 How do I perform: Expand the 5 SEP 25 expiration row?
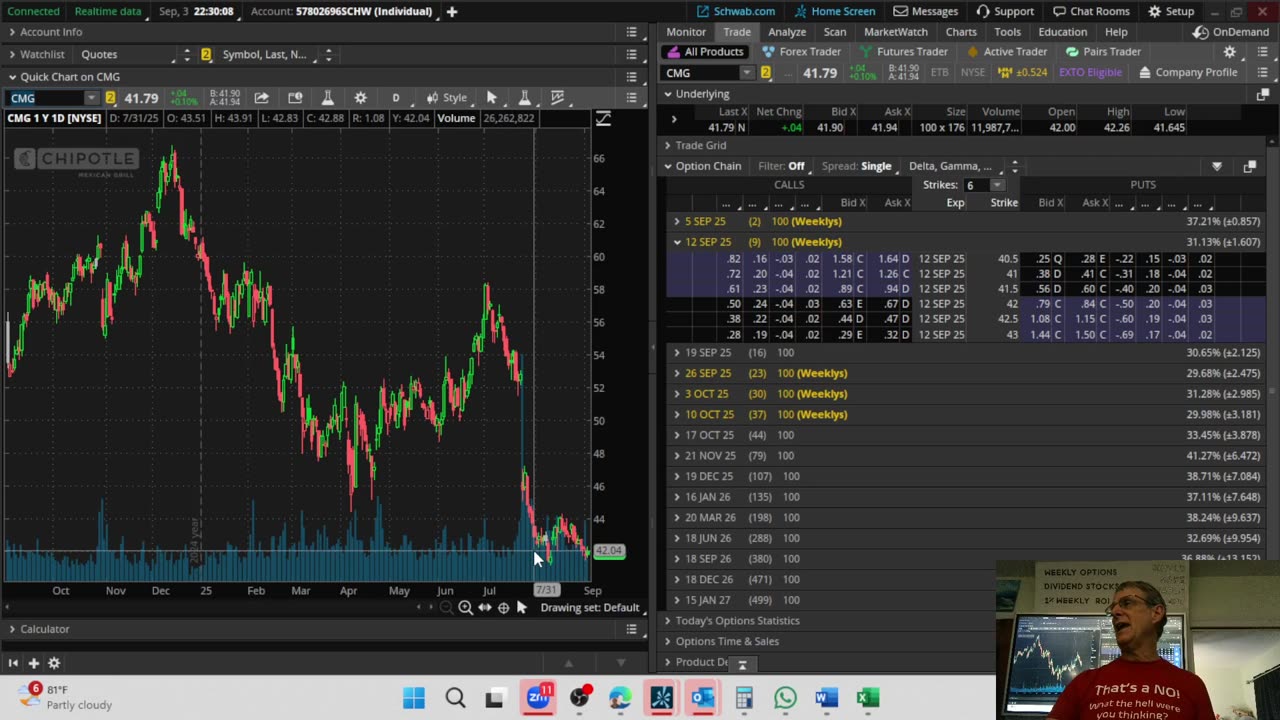(677, 221)
